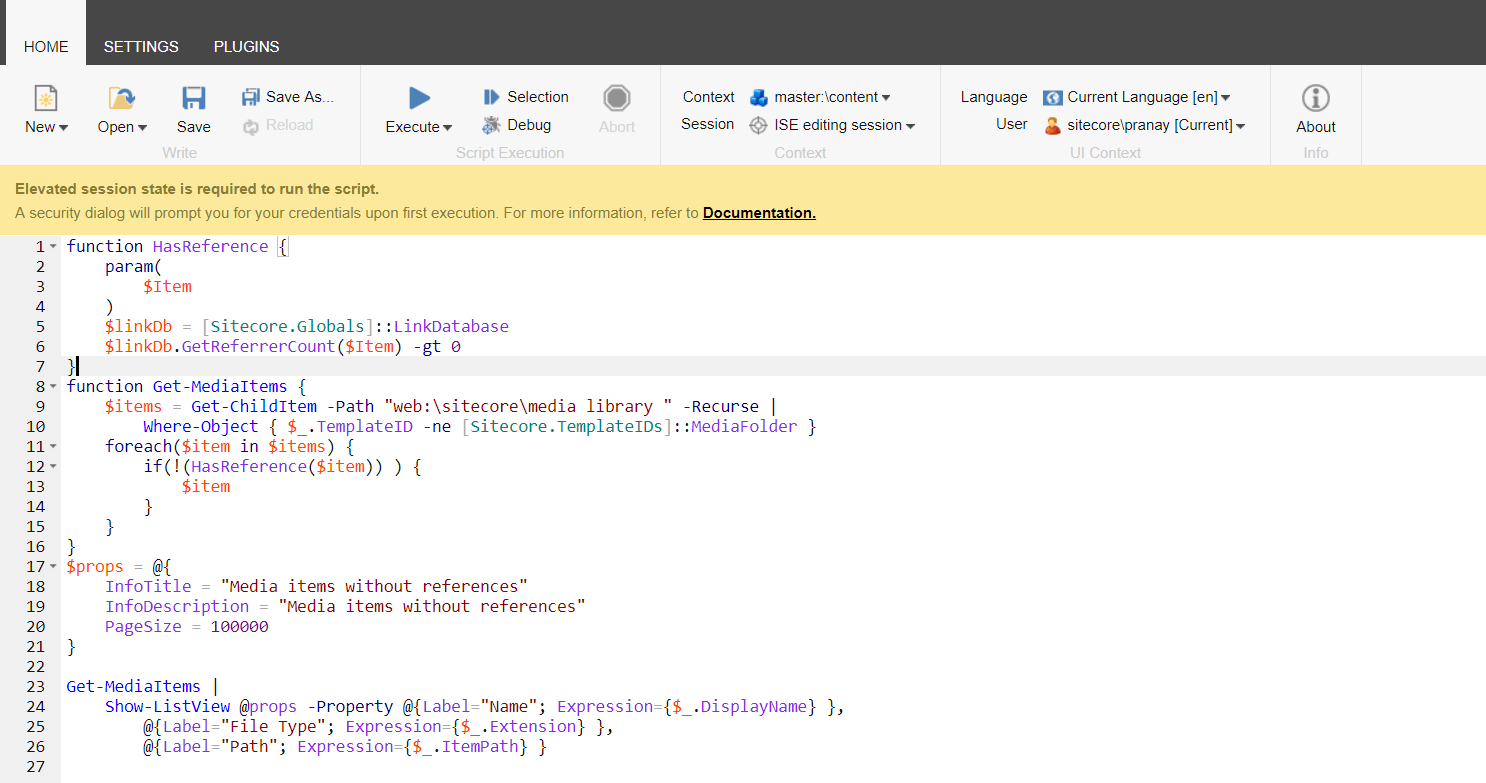The width and height of the screenshot is (1486, 783).
Task: Click the About info icon
Action: (x=1316, y=97)
